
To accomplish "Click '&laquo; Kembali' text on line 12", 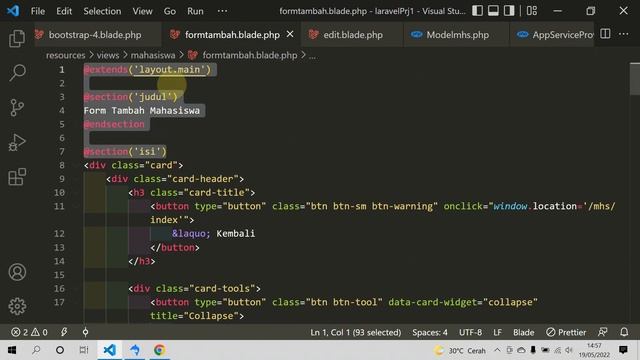I will coord(213,233).
